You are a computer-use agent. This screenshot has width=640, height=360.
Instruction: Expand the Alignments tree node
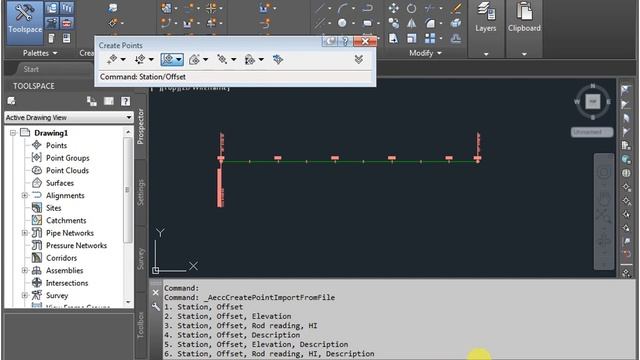(24, 196)
